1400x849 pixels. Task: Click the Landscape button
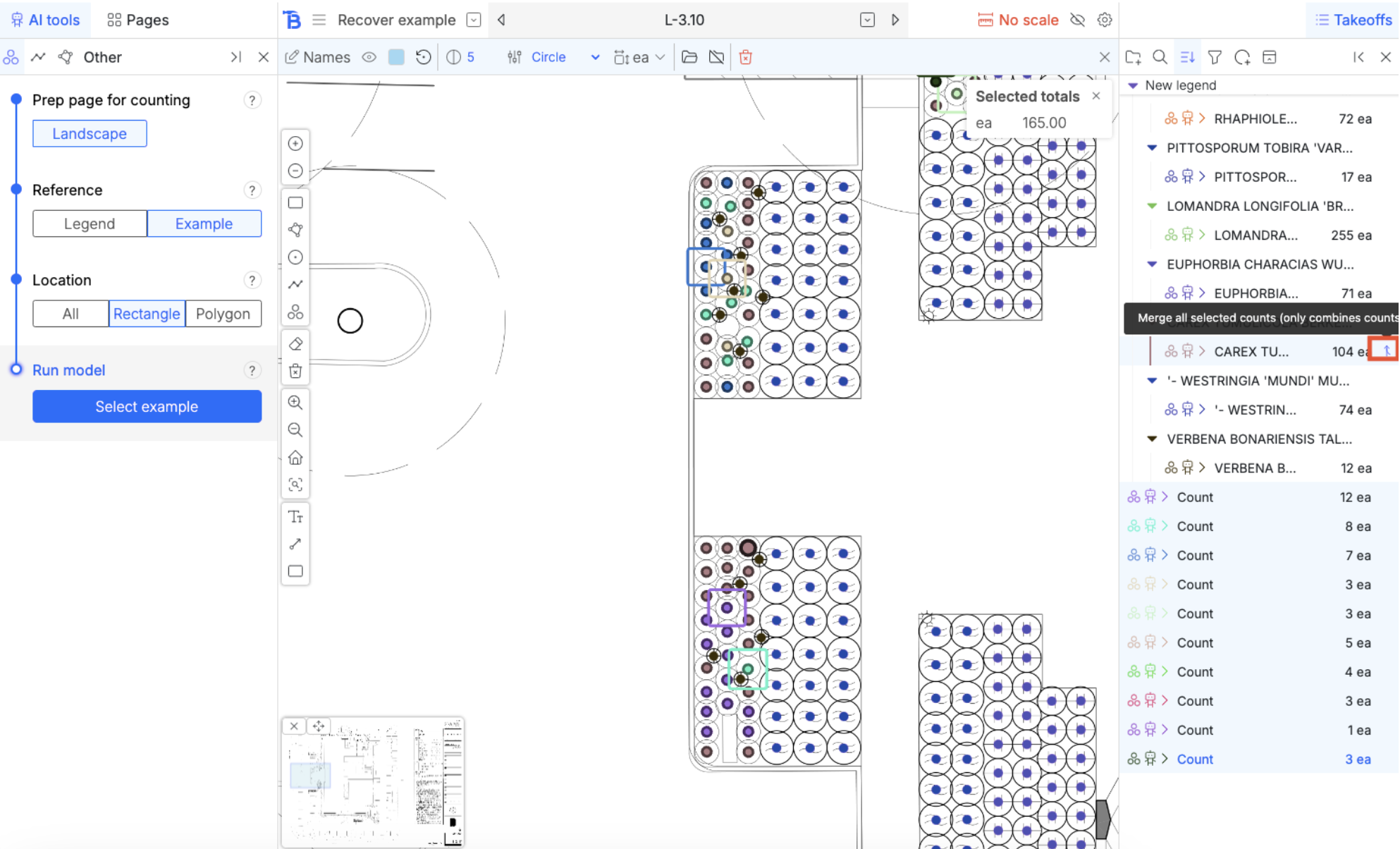click(x=90, y=133)
